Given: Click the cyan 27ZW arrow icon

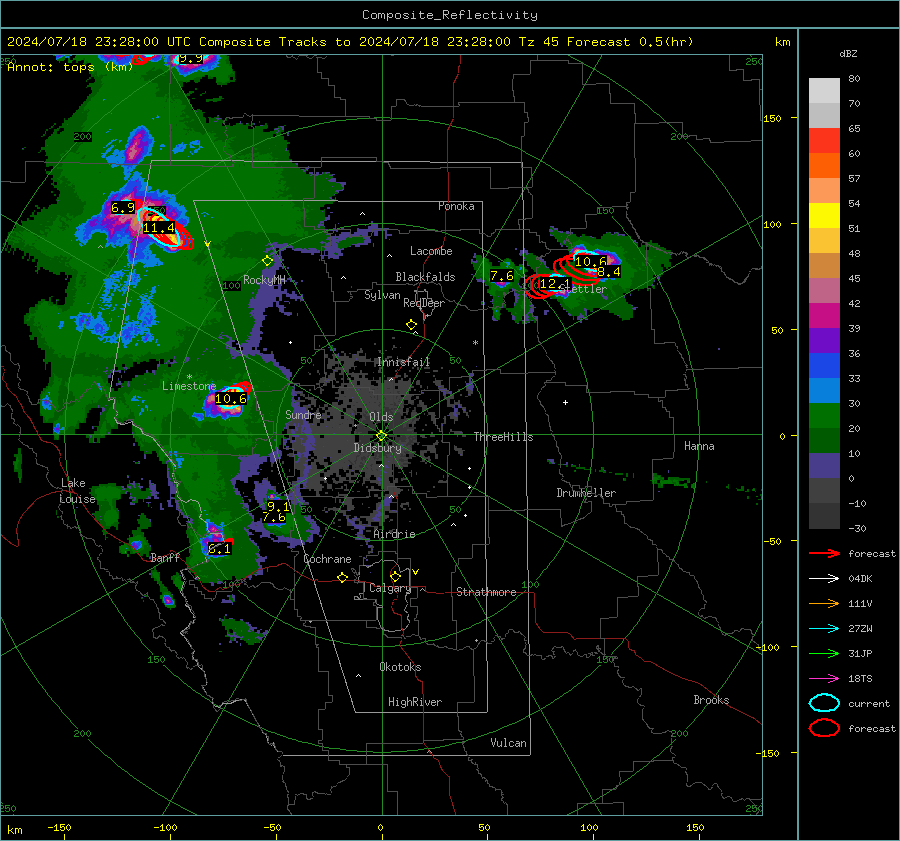Looking at the screenshot, I should coord(824,629).
